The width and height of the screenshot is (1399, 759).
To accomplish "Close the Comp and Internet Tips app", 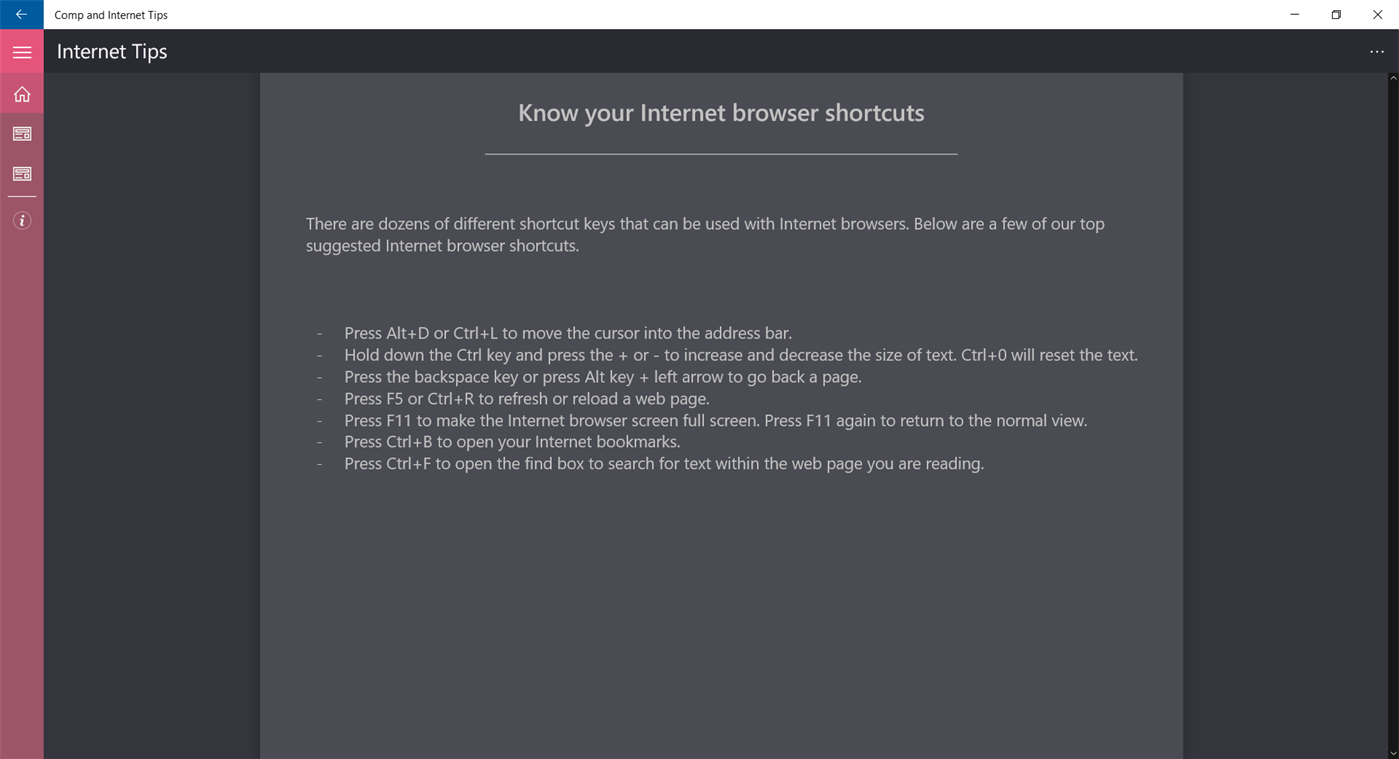I will 1377,14.
